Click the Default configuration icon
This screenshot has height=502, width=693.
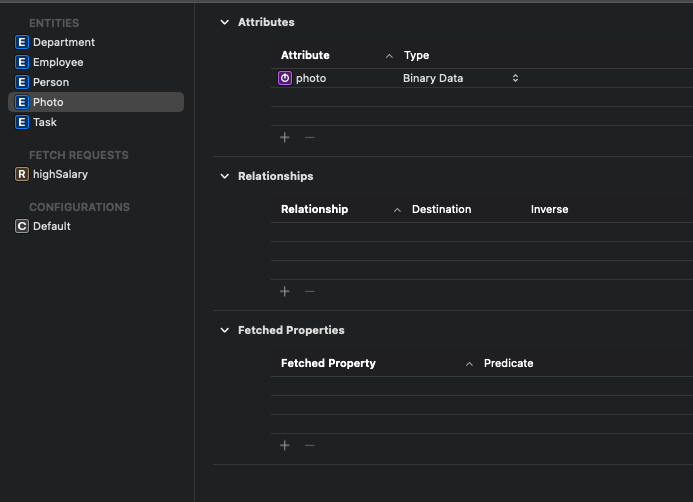tap(22, 226)
